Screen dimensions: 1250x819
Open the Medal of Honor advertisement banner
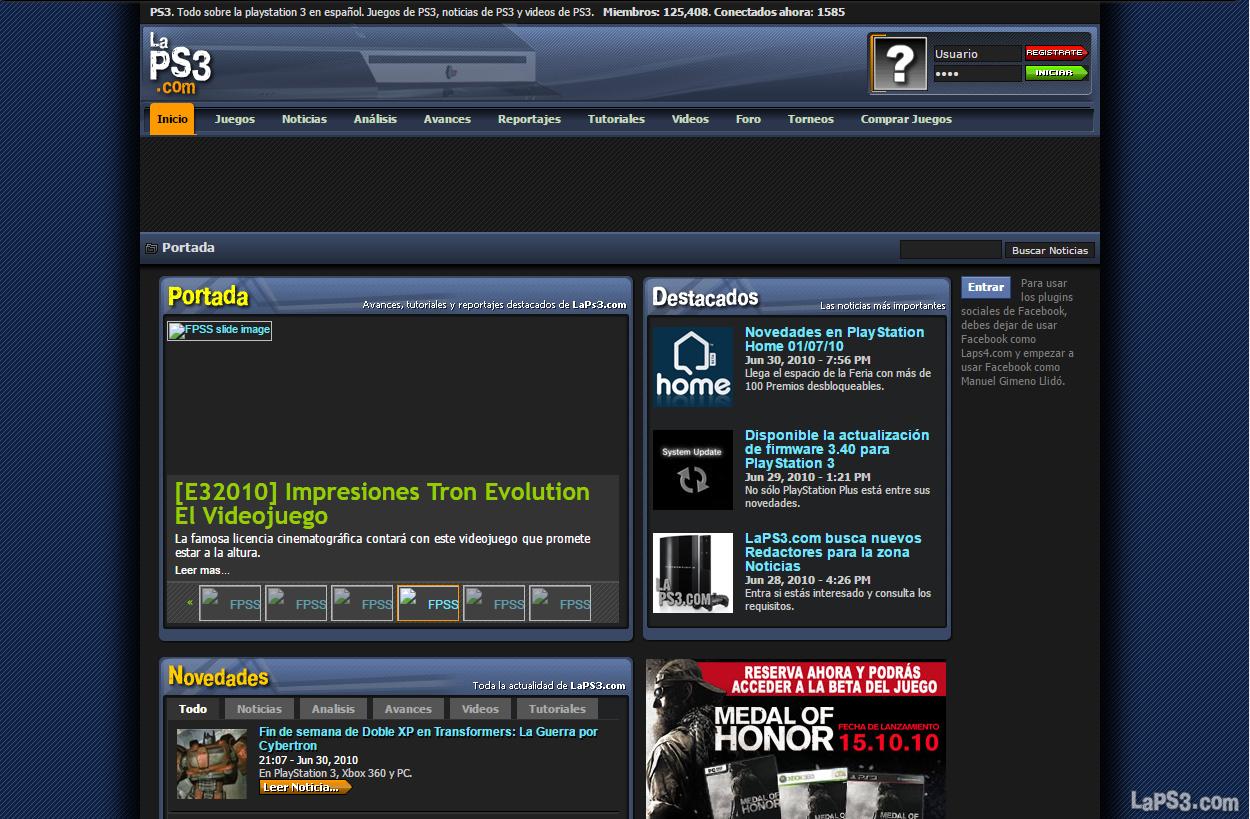click(x=796, y=740)
